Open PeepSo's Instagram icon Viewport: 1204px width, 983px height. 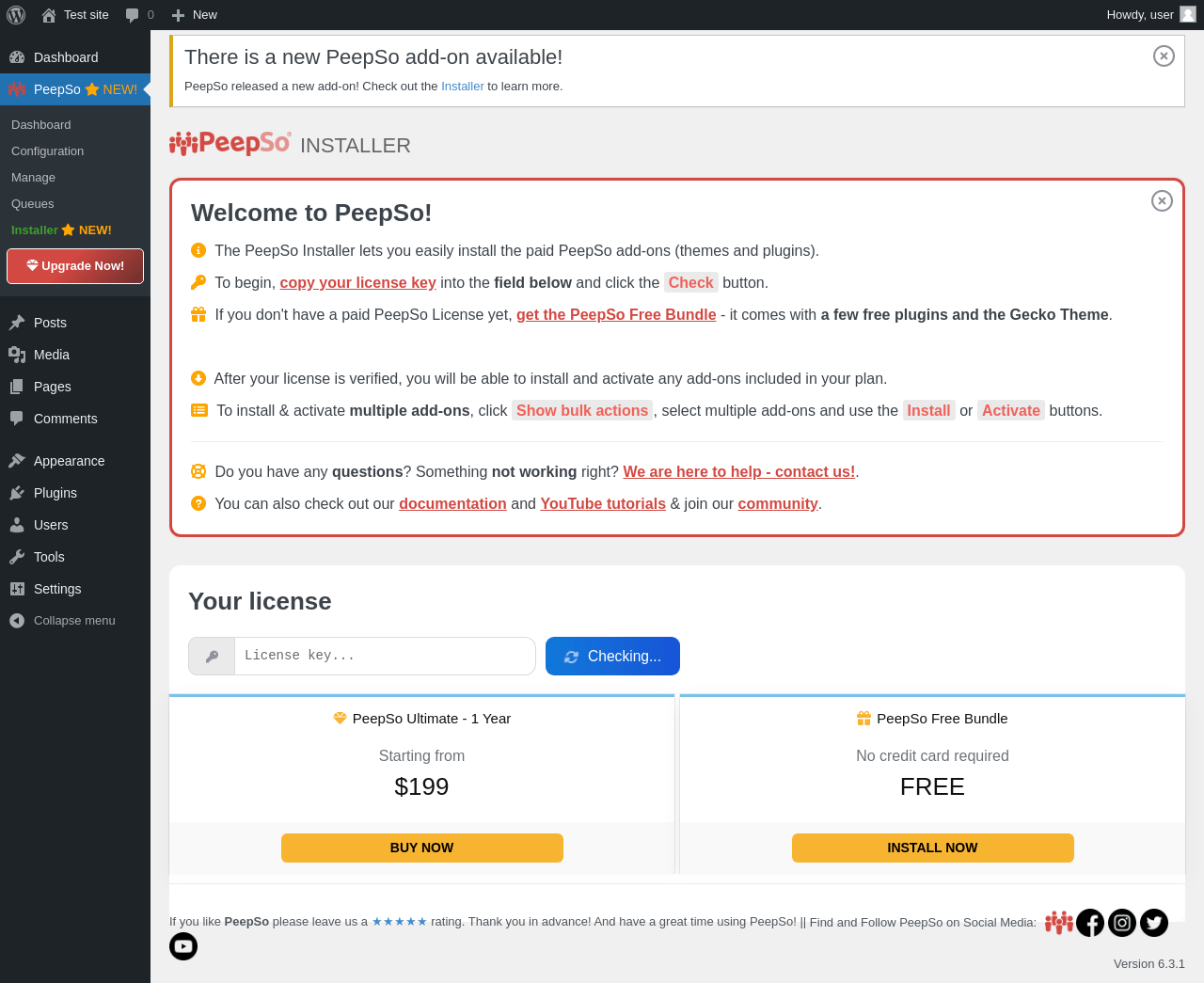tap(1122, 923)
